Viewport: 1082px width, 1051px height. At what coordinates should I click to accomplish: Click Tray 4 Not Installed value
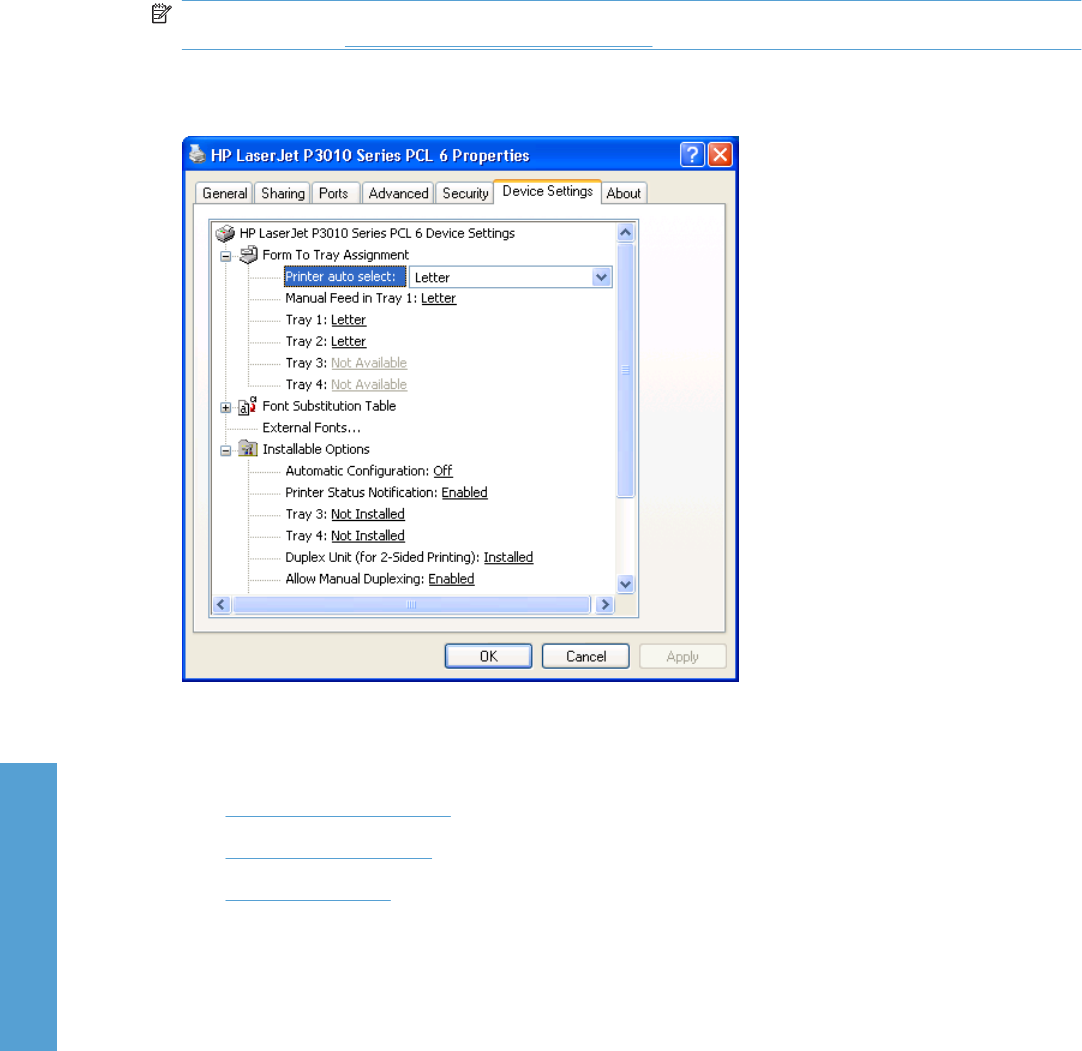[x=368, y=536]
